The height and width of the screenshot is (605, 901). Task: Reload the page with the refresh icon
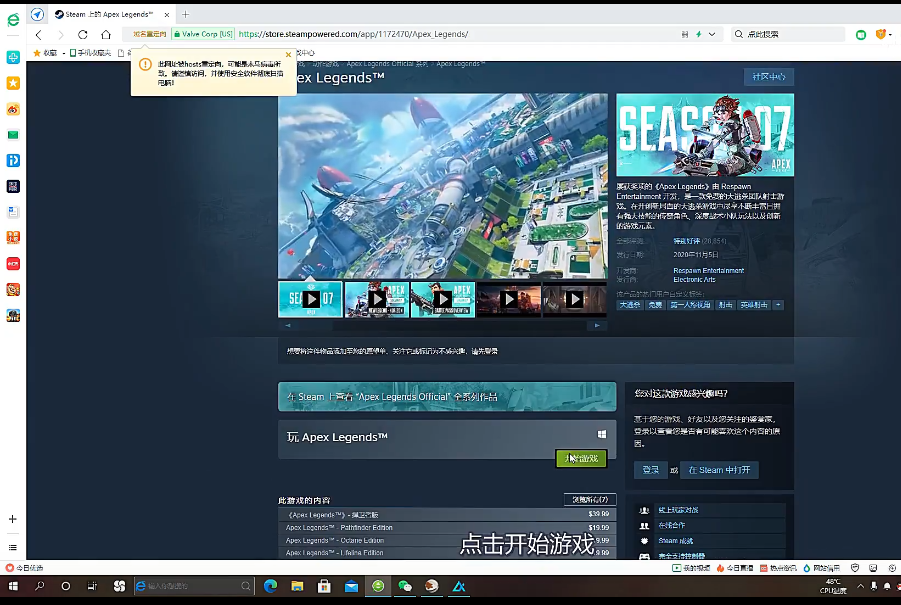click(83, 34)
